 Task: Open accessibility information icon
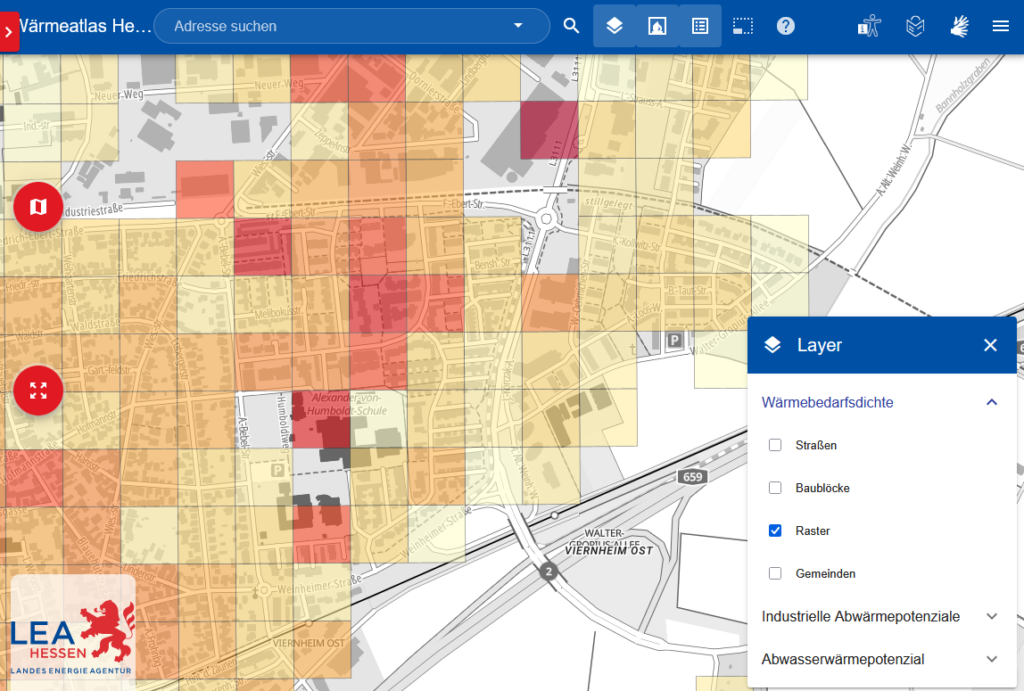(868, 26)
